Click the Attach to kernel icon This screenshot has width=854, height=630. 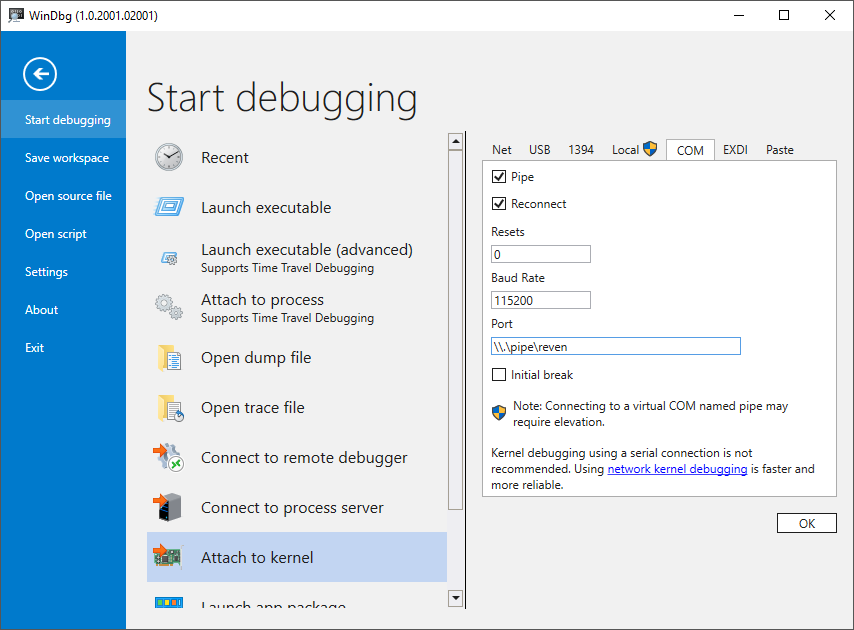169,557
